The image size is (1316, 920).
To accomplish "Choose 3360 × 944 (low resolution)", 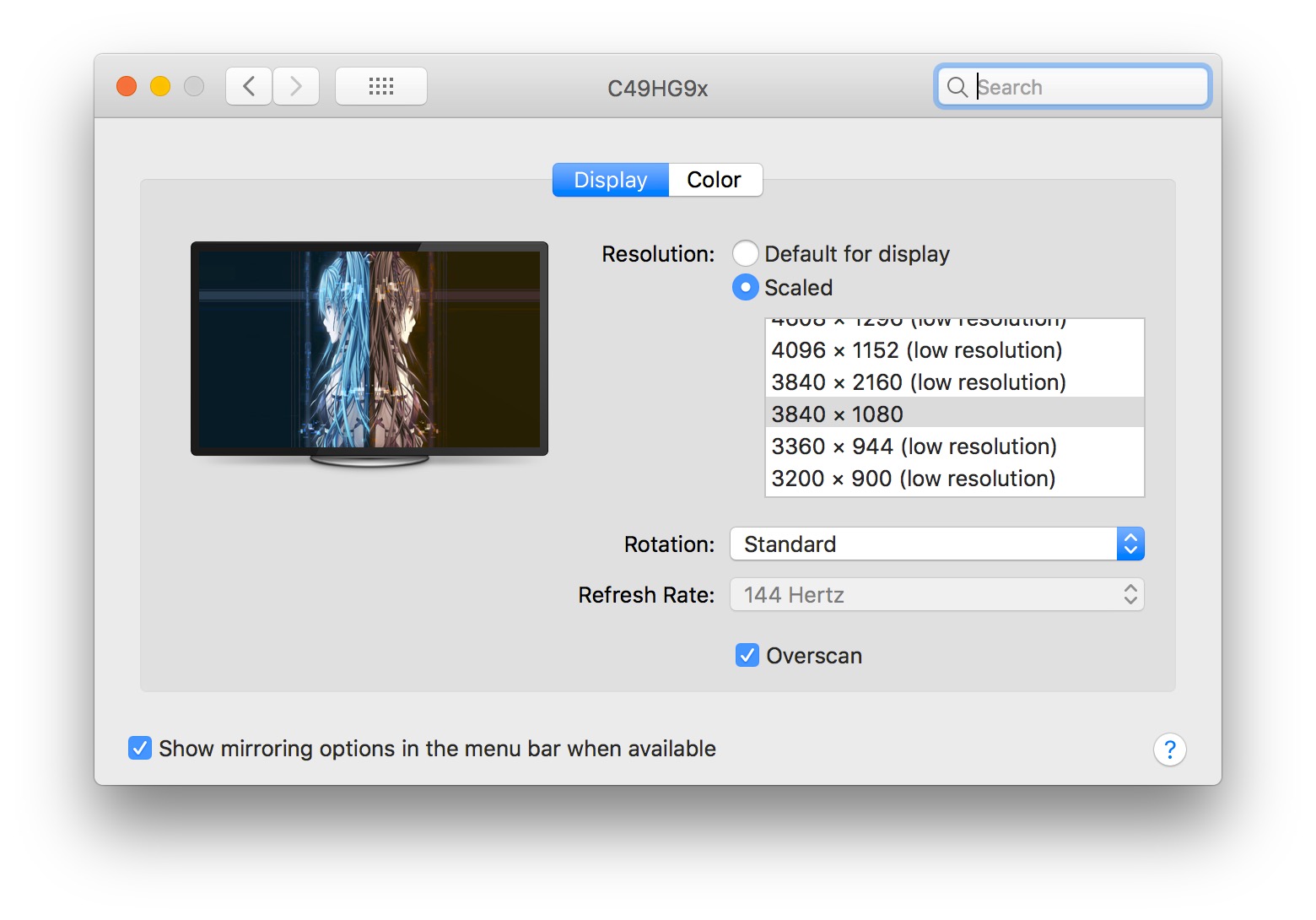I will (x=954, y=446).
